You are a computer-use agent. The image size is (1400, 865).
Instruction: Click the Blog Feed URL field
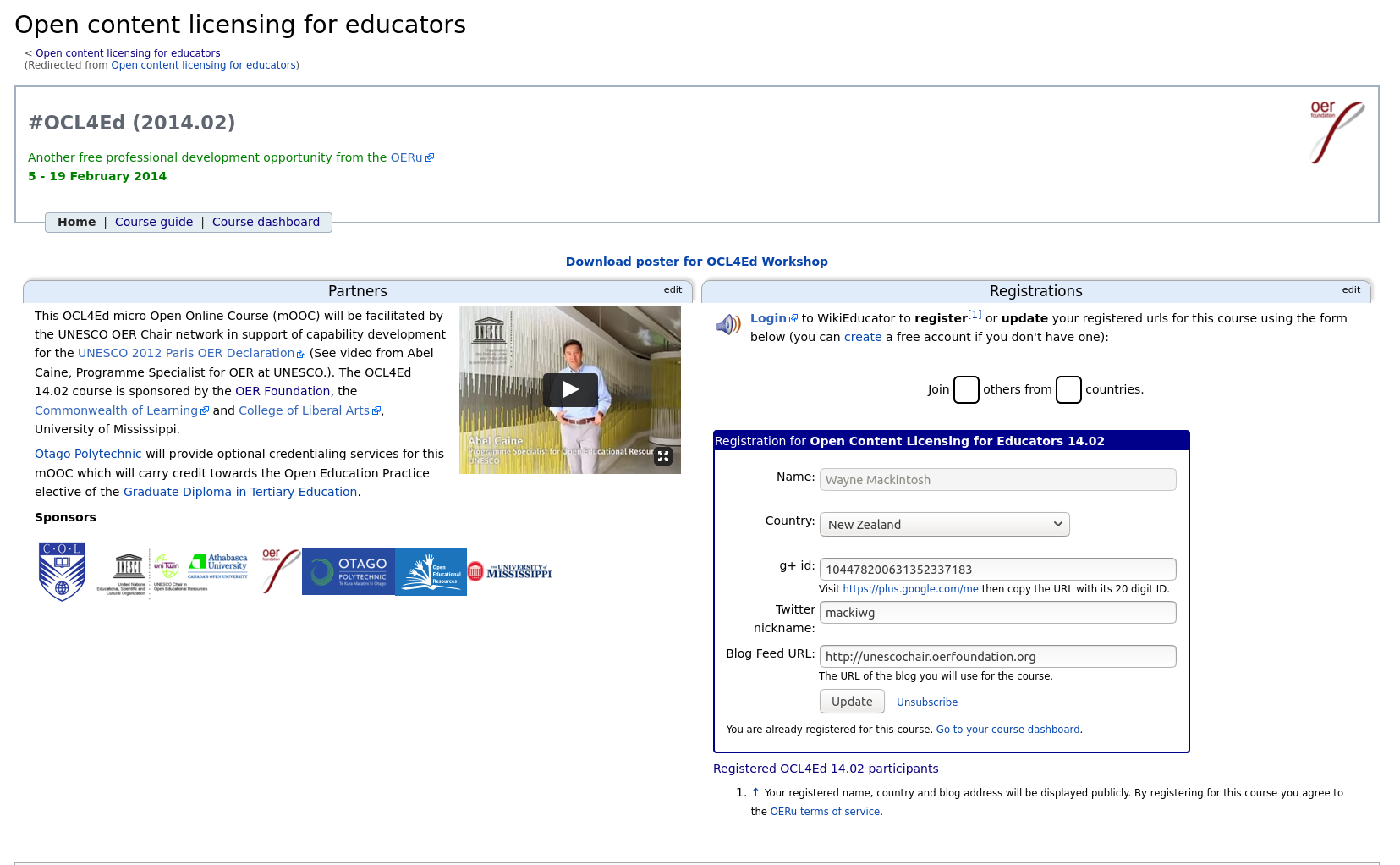[997, 657]
